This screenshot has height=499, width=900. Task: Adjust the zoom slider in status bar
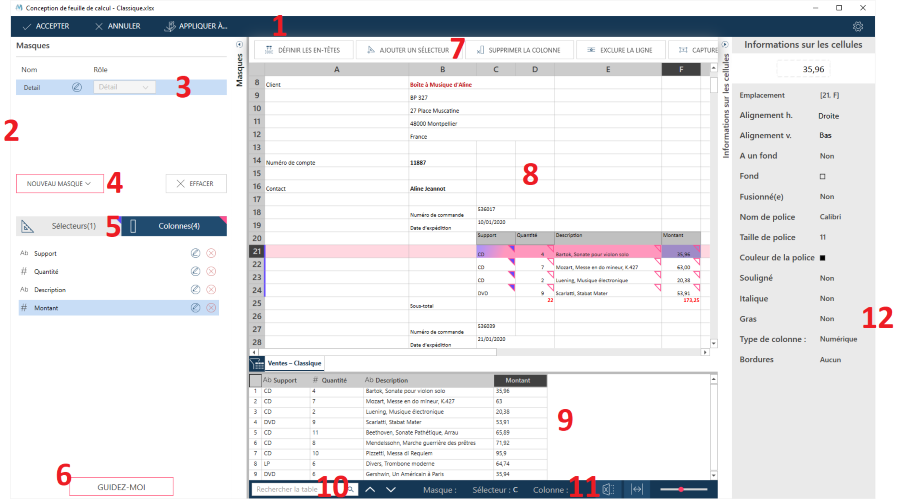(x=683, y=489)
